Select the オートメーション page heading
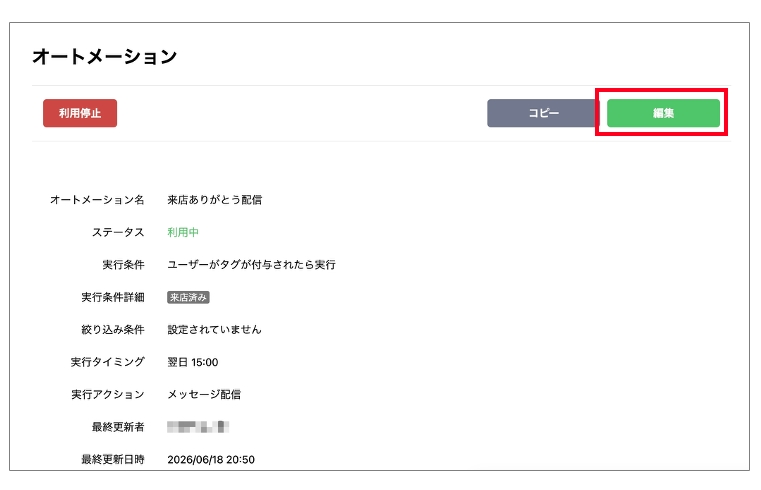Image resolution: width=761 pixels, height=490 pixels. [104, 56]
